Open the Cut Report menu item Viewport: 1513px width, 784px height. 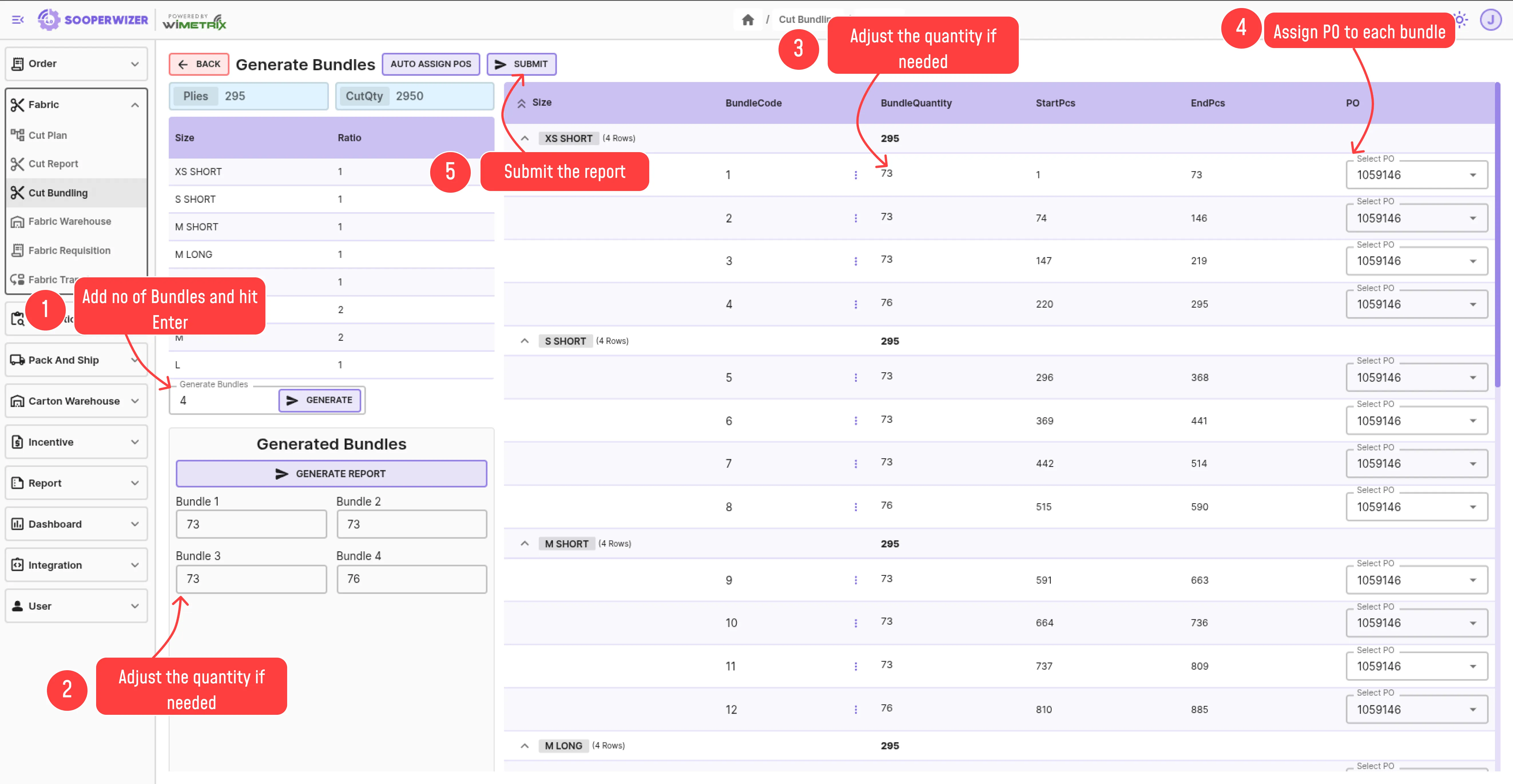[53, 164]
